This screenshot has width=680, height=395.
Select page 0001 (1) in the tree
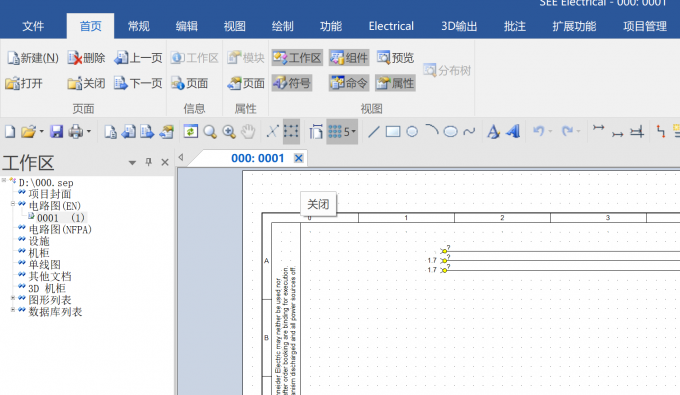[61, 218]
